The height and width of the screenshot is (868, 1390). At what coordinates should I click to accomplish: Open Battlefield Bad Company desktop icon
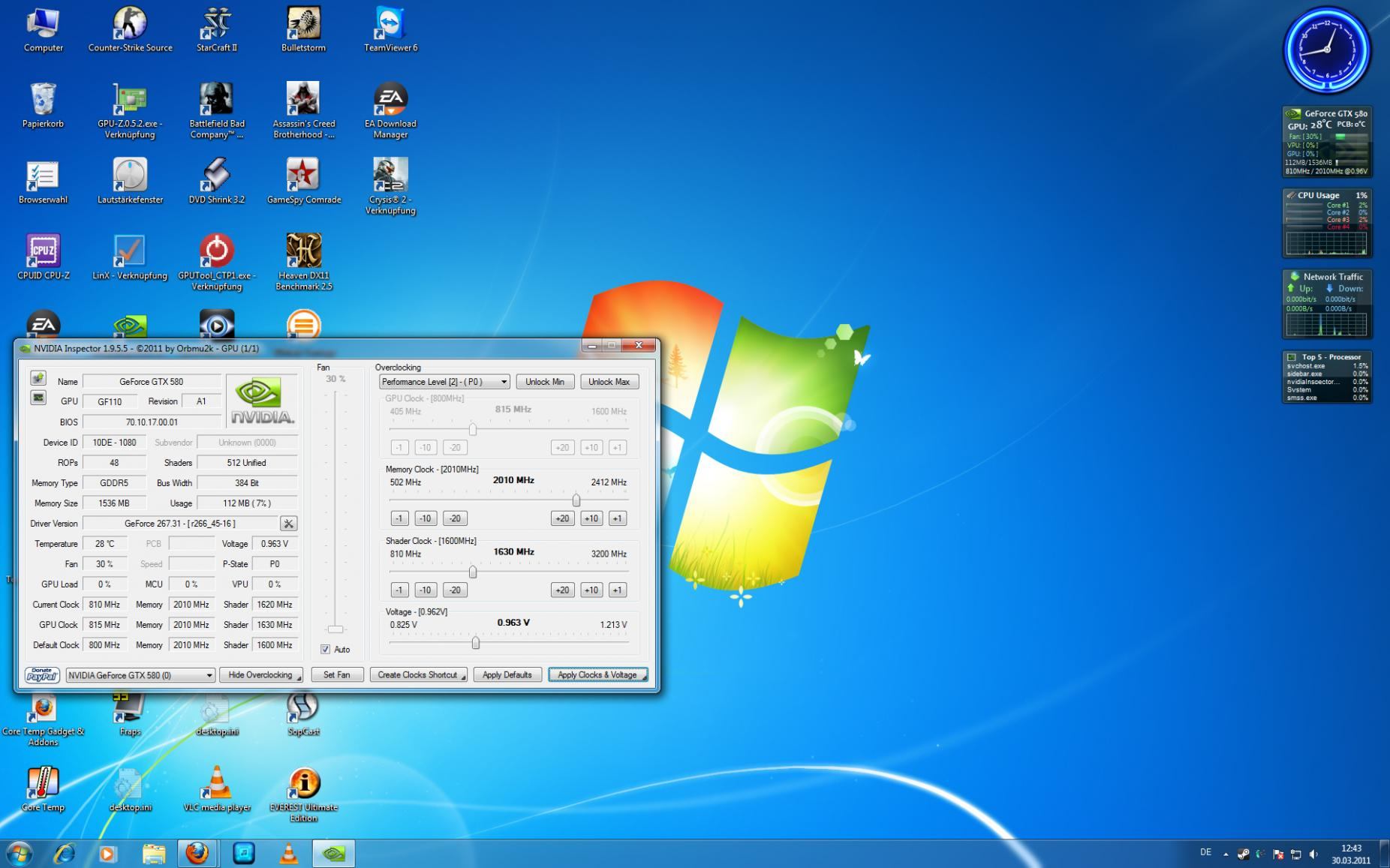coord(216,111)
